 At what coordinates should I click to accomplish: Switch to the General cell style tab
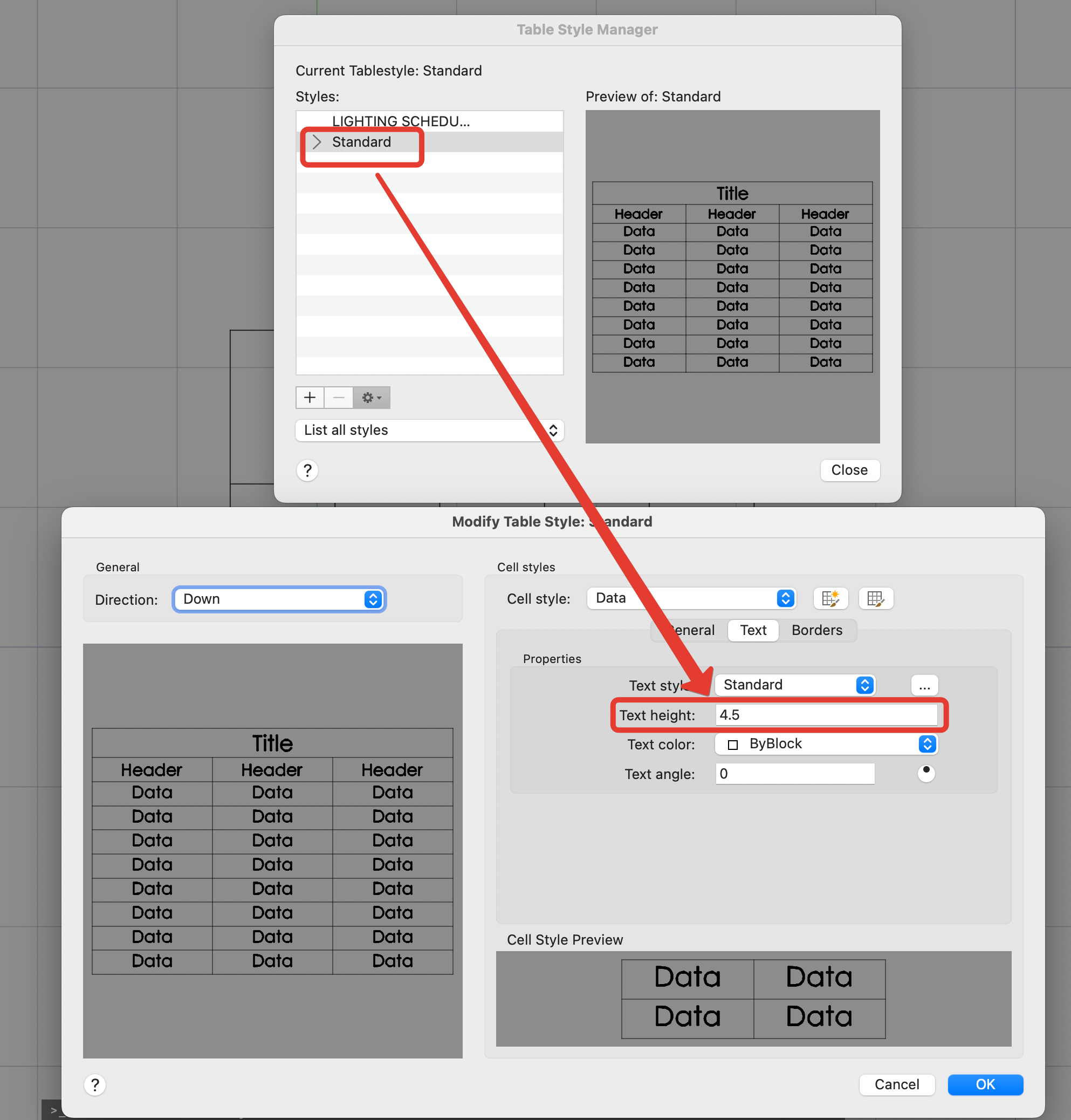(x=692, y=630)
